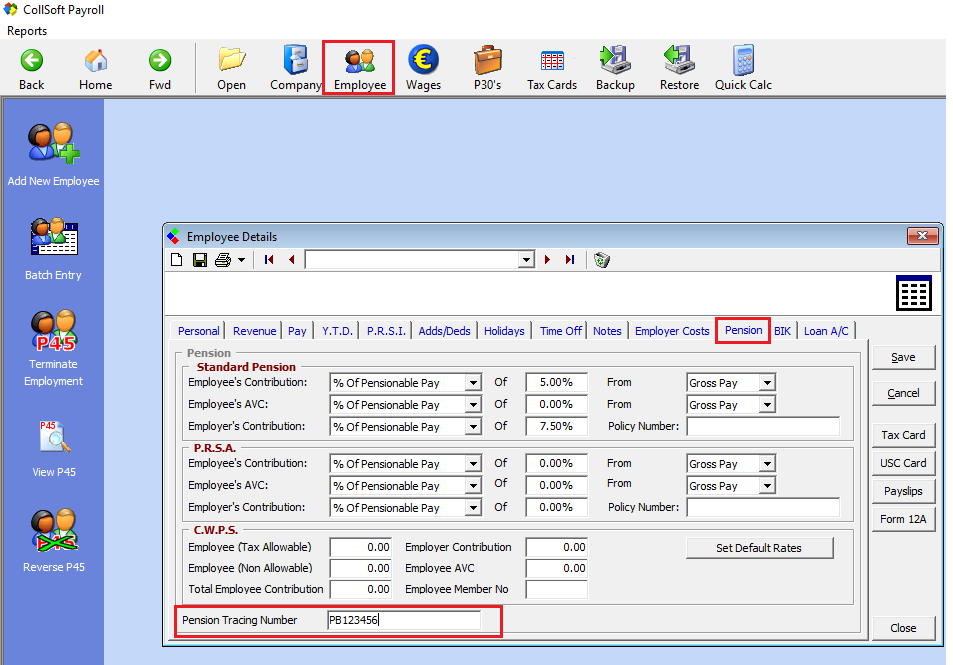Open Batch Entry from the sidebar

coord(53,249)
